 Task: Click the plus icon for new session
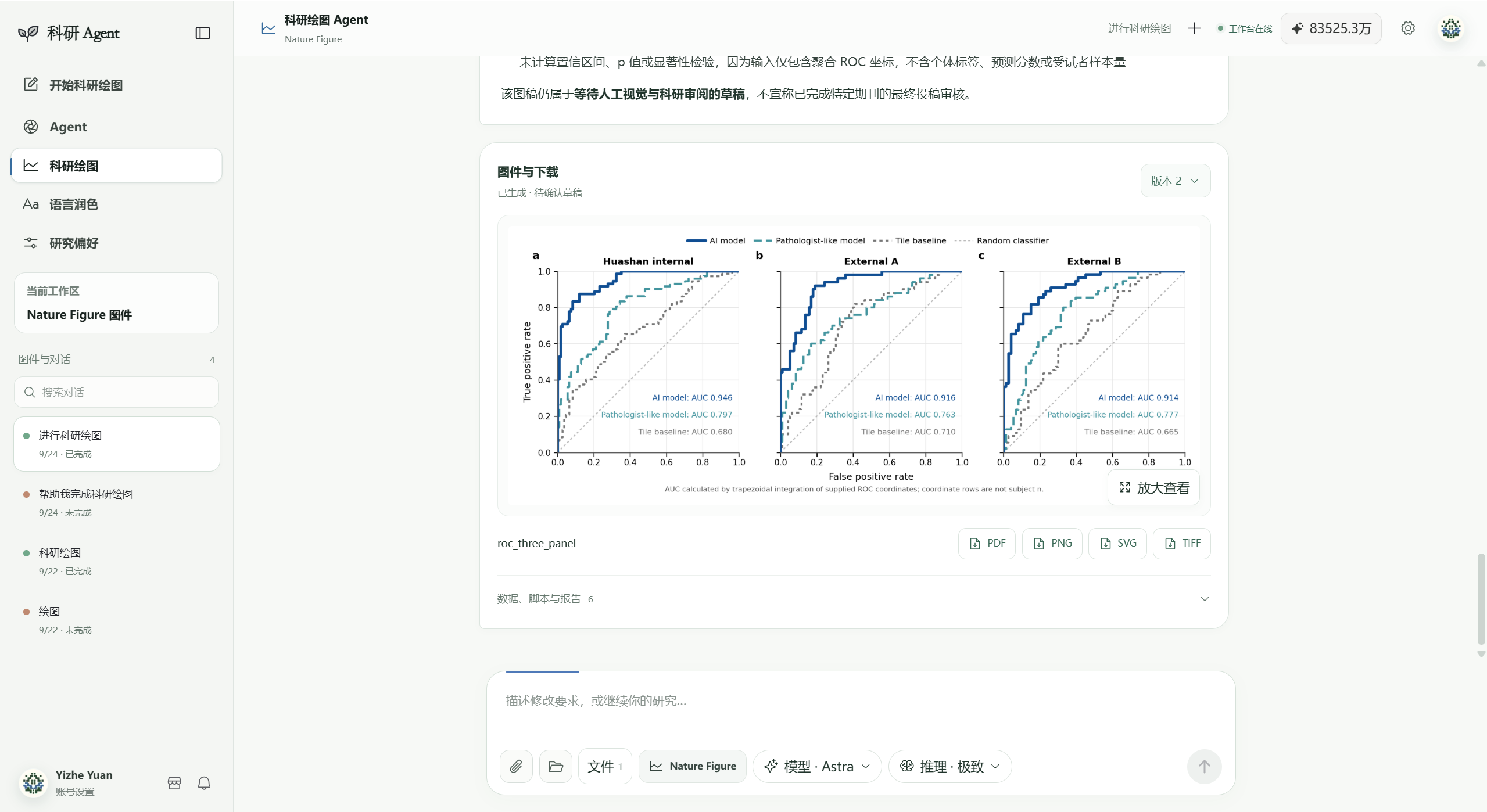coord(1194,28)
